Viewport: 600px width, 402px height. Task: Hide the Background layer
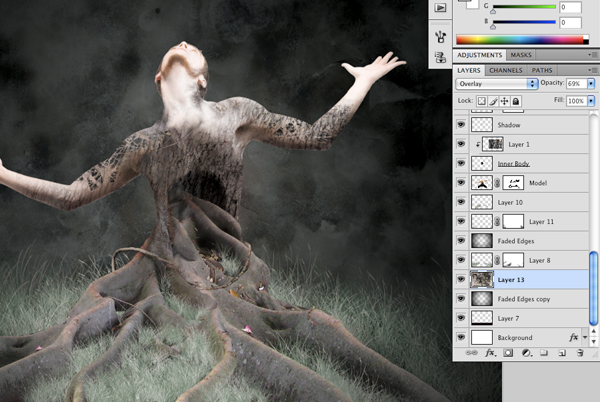[461, 337]
